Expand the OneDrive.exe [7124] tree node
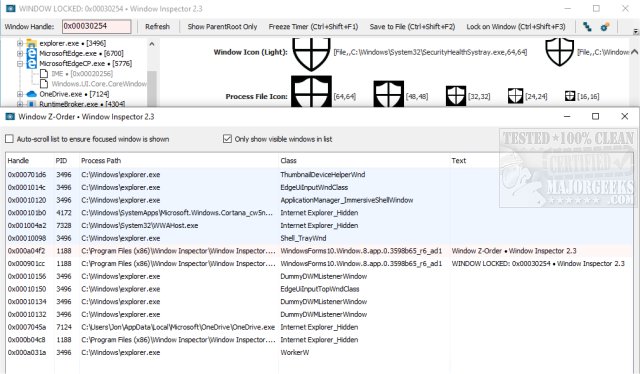The image size is (640, 374). click(20, 94)
